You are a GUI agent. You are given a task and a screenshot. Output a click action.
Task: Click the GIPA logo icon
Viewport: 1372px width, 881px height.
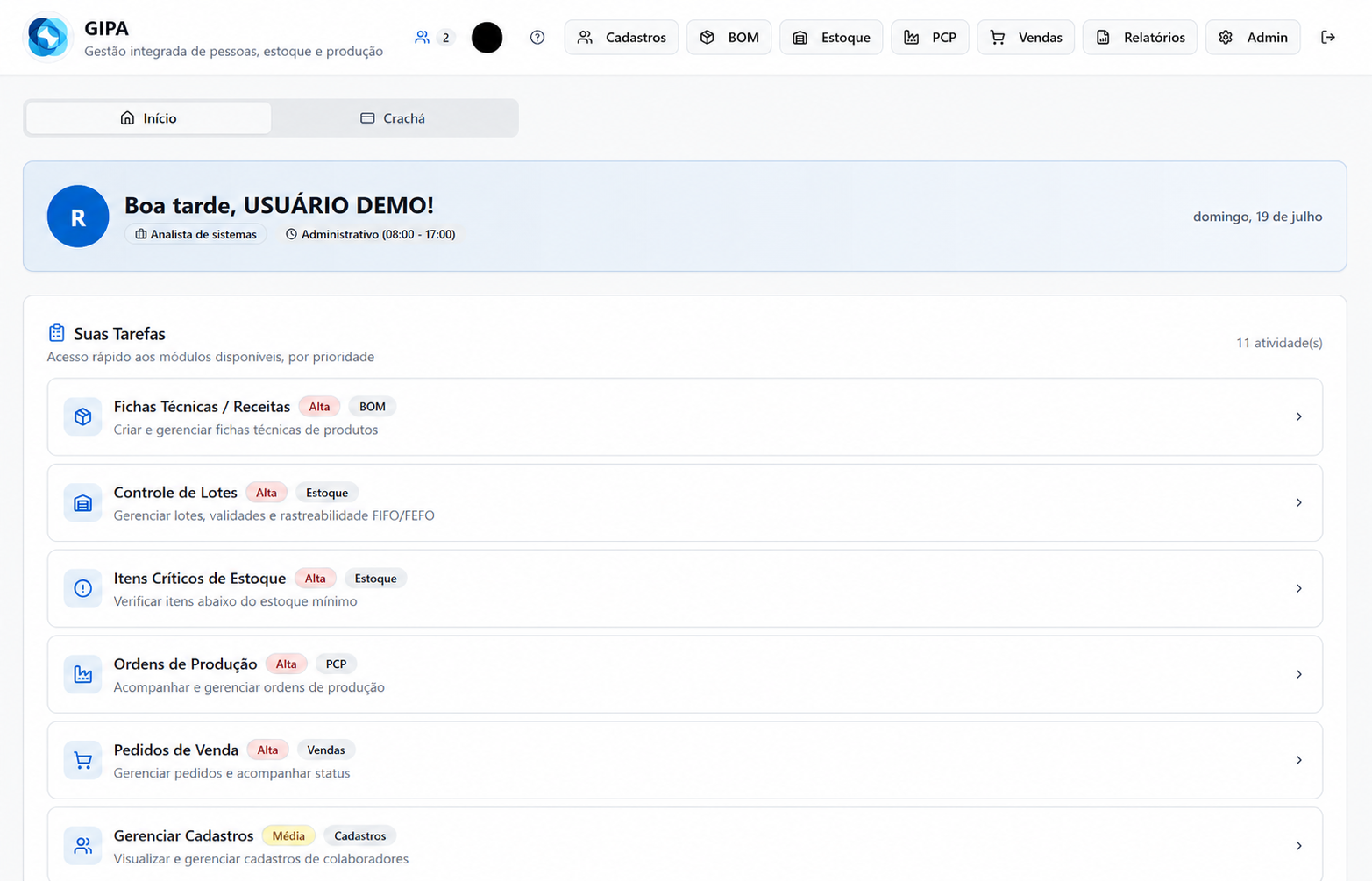47,37
